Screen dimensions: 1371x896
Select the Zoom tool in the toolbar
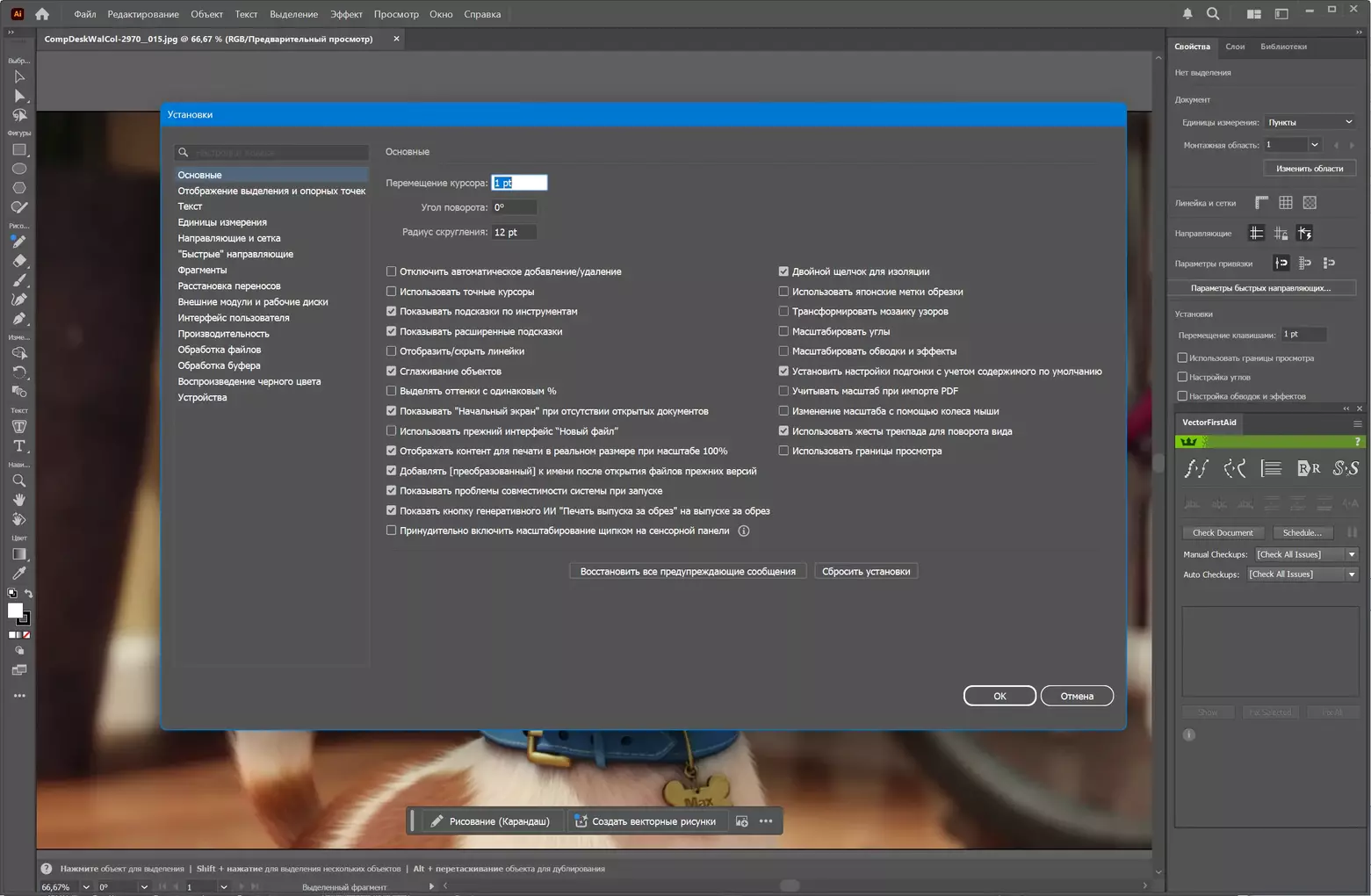[18, 481]
